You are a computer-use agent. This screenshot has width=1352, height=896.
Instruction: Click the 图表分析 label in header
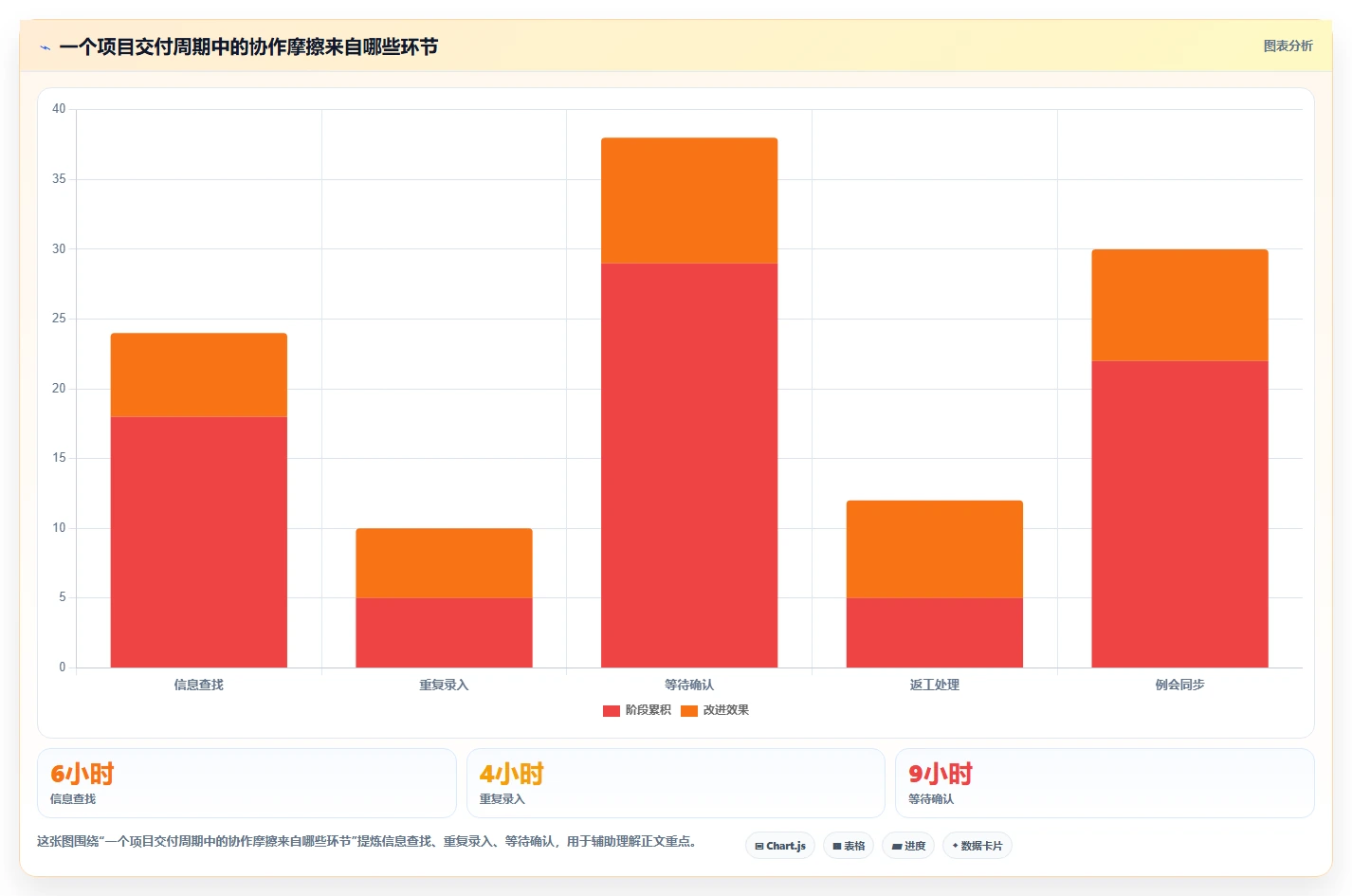pos(1288,46)
